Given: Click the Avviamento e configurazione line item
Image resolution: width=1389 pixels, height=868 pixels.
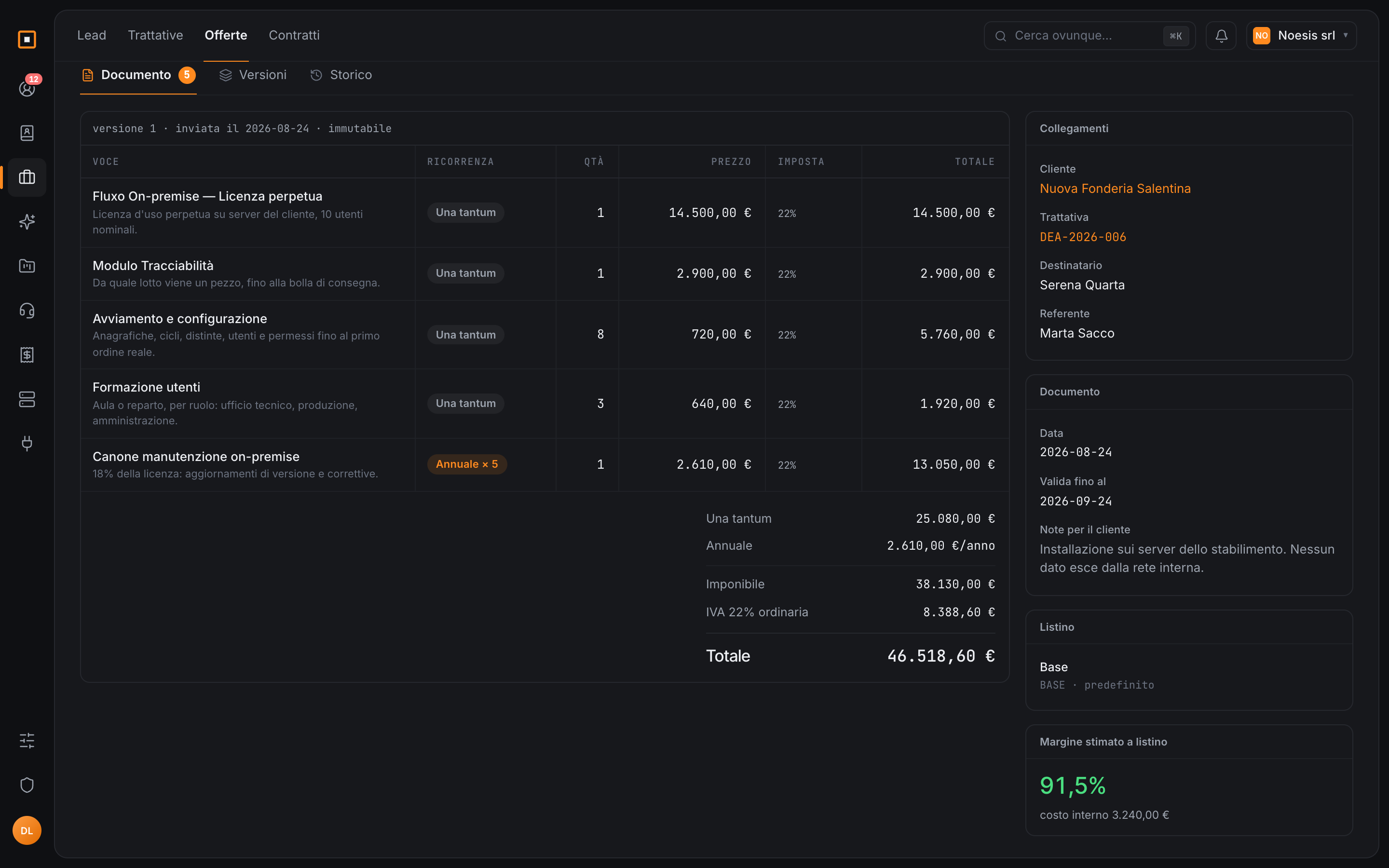Looking at the screenshot, I should tap(179, 319).
